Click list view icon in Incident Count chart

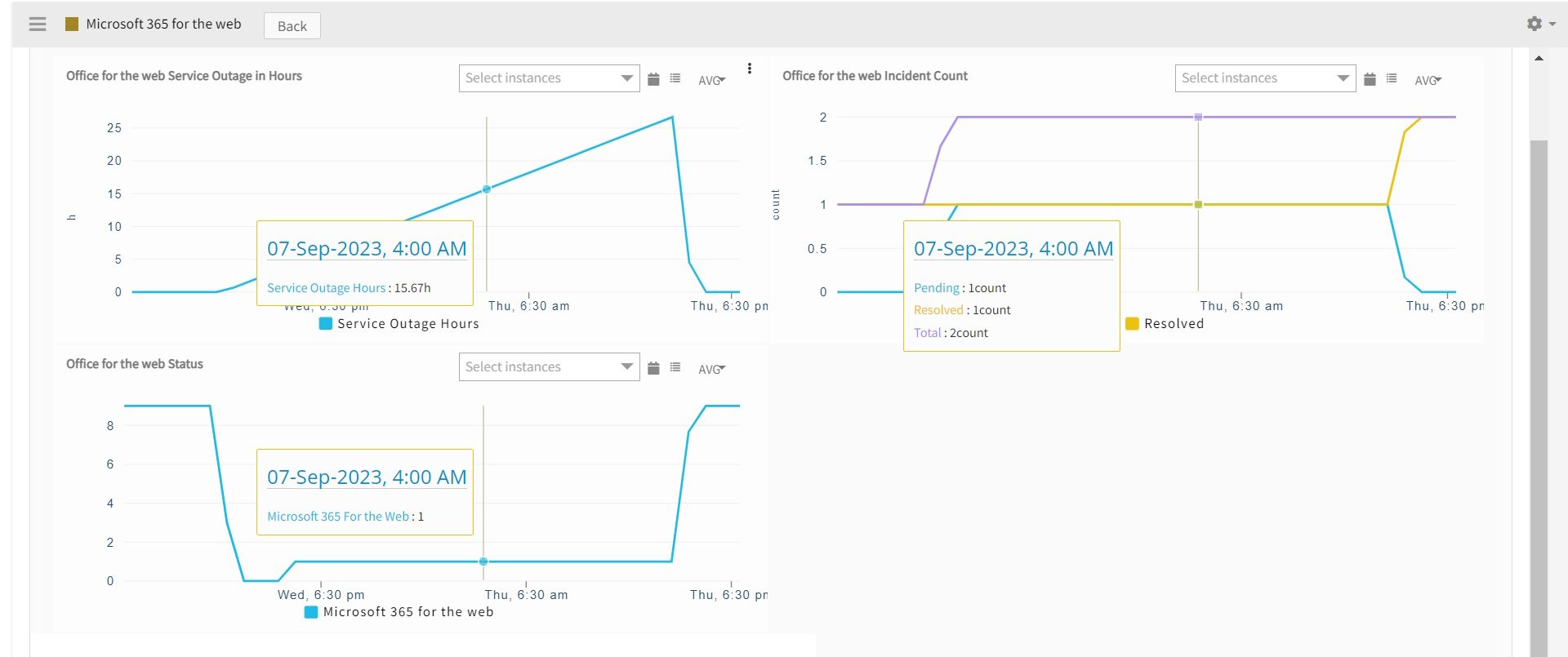[1392, 78]
